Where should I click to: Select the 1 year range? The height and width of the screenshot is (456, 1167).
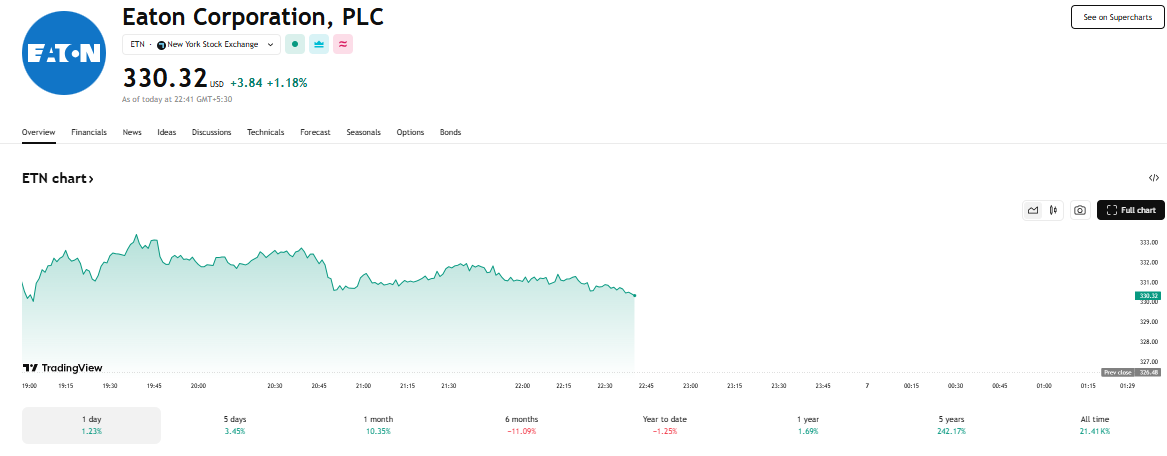point(808,426)
